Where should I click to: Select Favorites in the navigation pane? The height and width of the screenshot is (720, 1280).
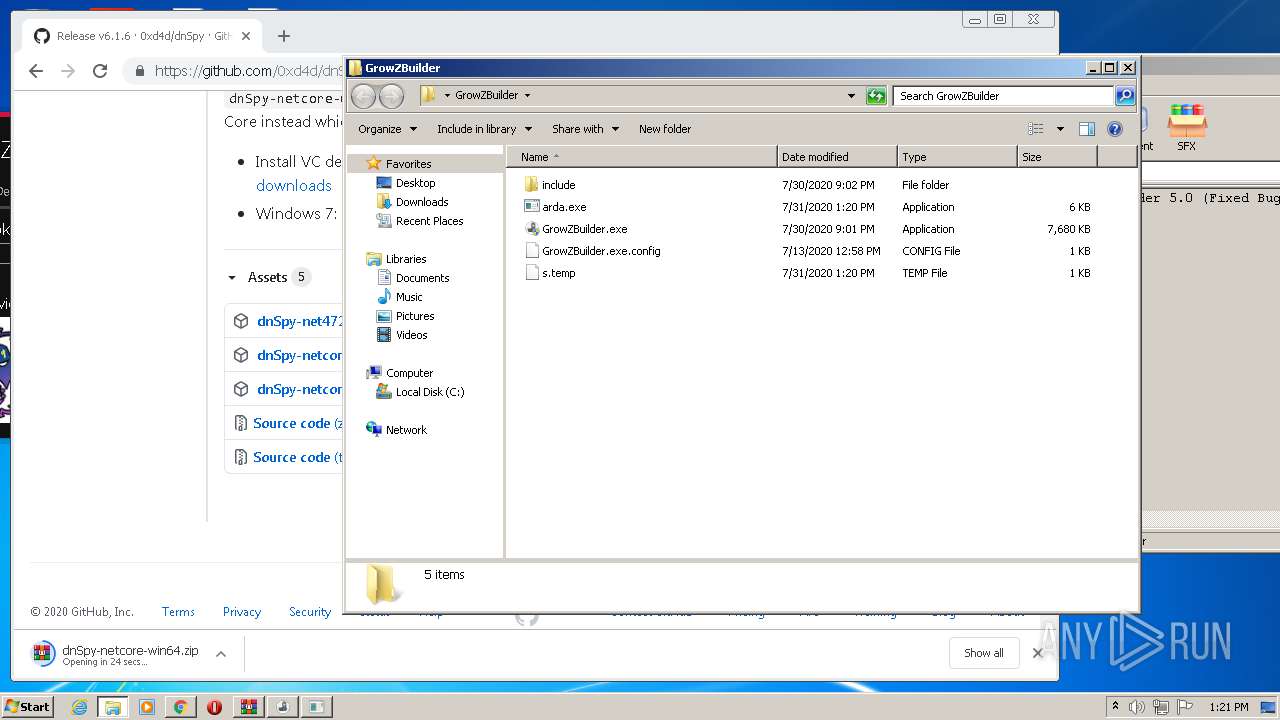tap(408, 164)
